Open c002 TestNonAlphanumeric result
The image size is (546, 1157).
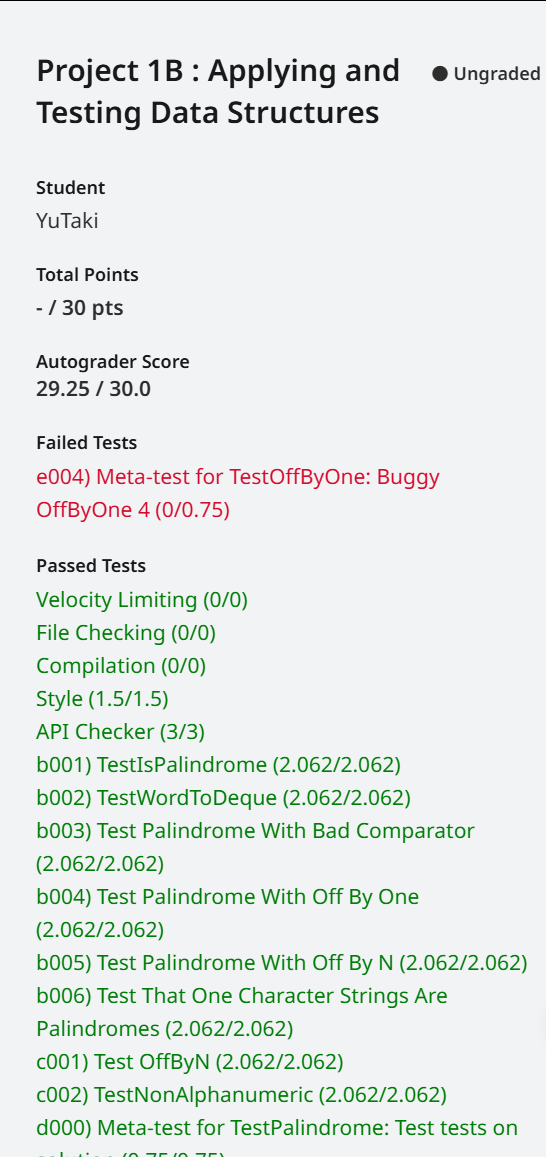pos(241,1095)
